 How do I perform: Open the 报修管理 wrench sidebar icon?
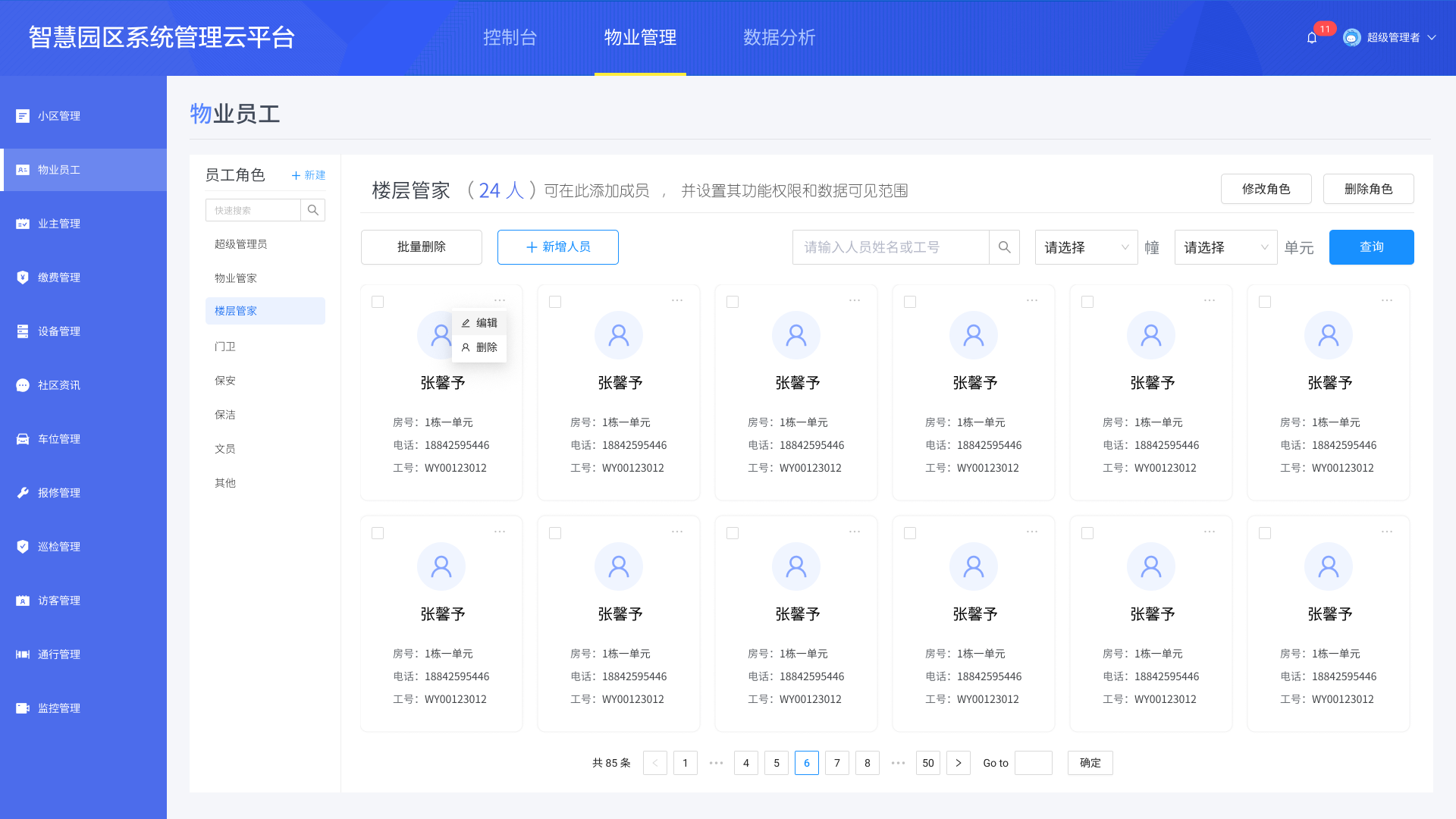click(x=22, y=492)
